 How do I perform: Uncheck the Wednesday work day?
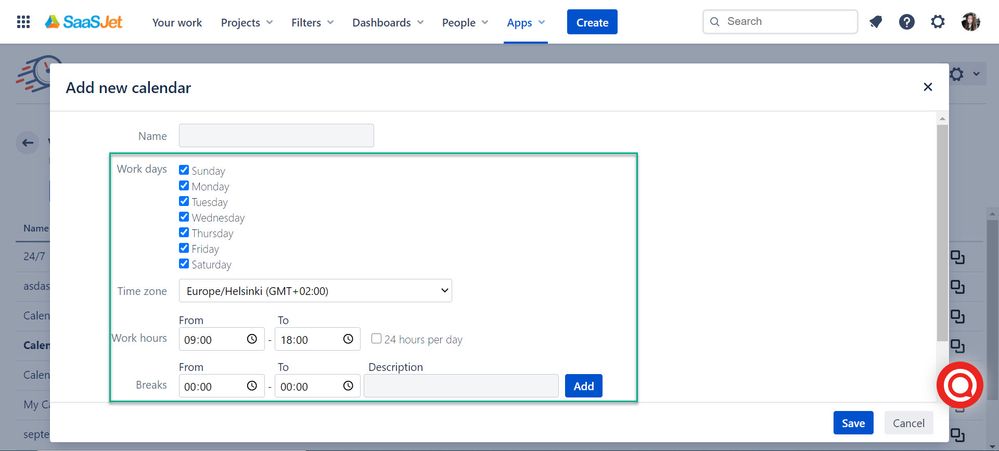tap(184, 217)
